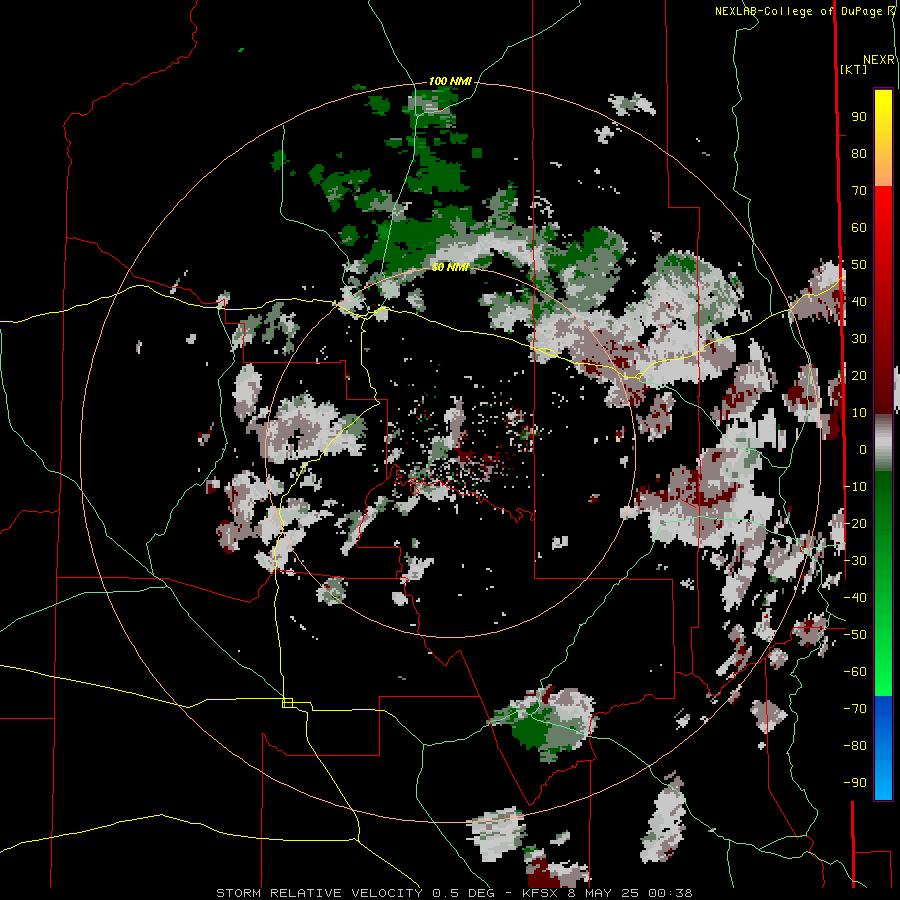Click the 8 MAY 25 date text

603,893
